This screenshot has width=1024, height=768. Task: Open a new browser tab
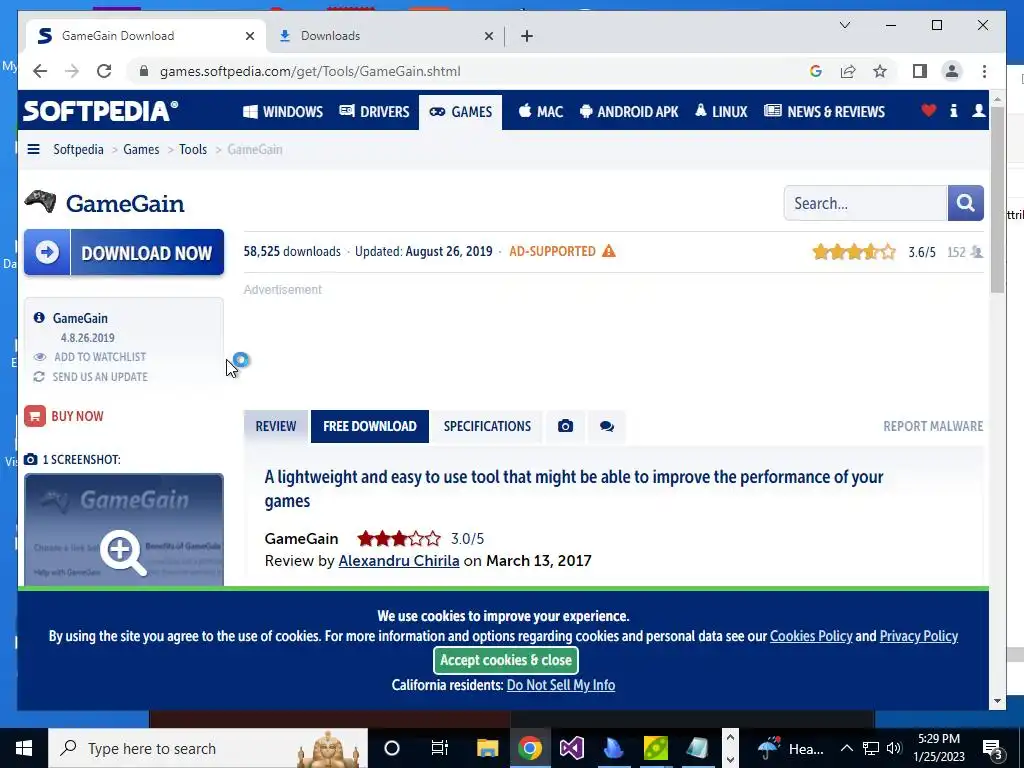527,36
